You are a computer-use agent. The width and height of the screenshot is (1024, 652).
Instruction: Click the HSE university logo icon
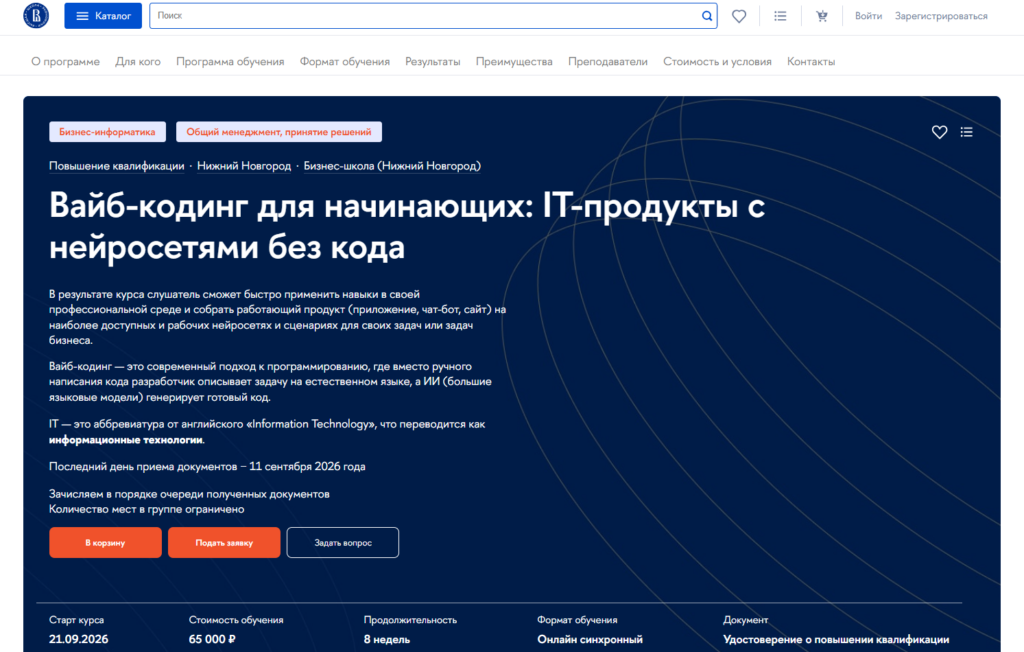tap(36, 16)
